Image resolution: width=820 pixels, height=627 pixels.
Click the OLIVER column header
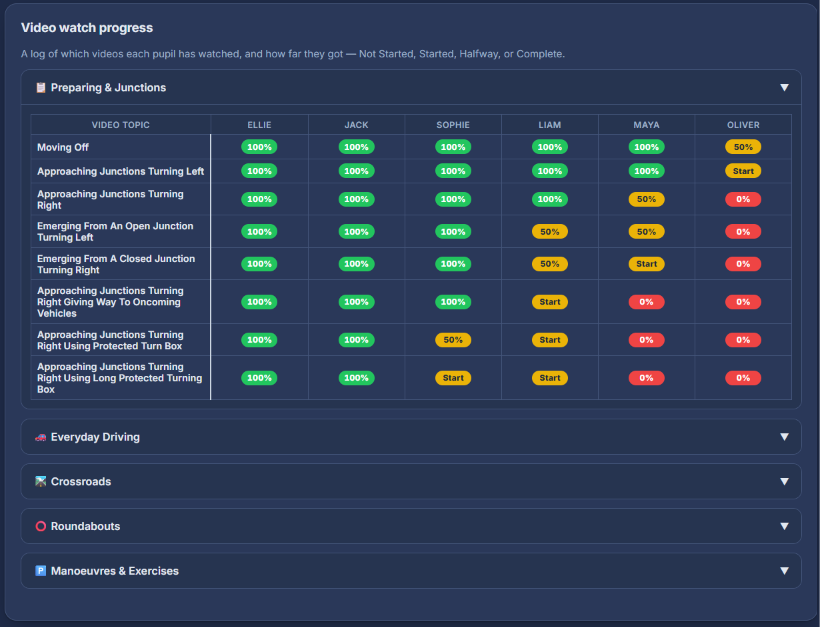coord(743,125)
